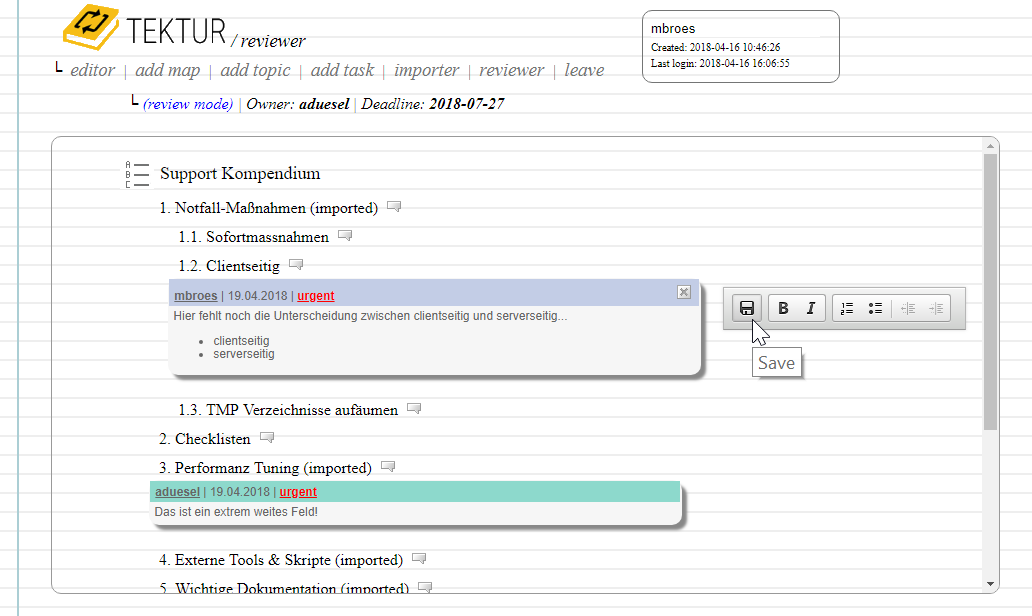Click the Save icon in comment toolbar
This screenshot has height=616, width=1032.
click(x=747, y=308)
